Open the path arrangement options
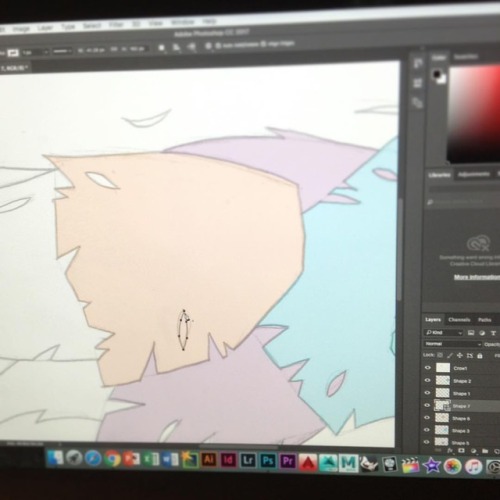Viewport: 500px width, 500px height. (192, 48)
